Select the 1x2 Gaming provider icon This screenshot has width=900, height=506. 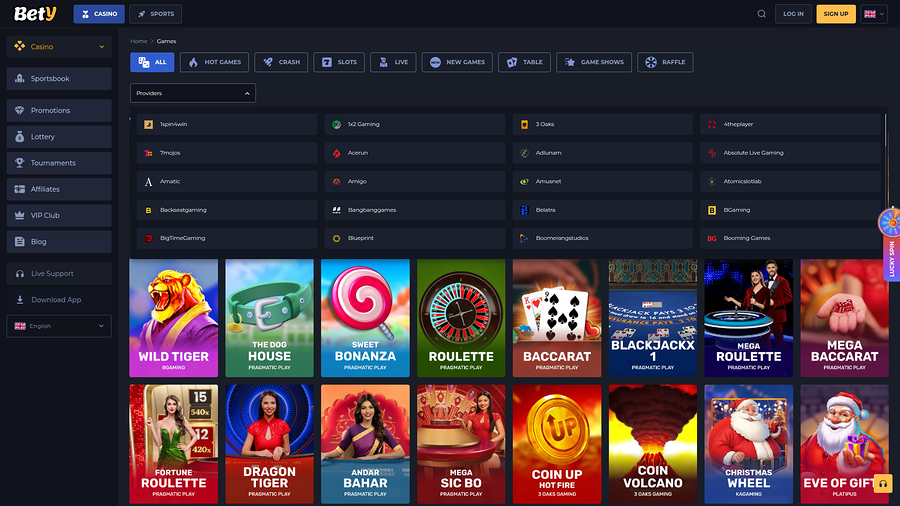tap(336, 124)
